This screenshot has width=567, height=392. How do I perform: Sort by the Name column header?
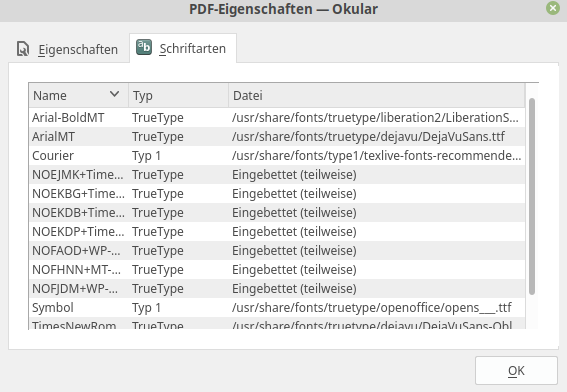point(78,95)
